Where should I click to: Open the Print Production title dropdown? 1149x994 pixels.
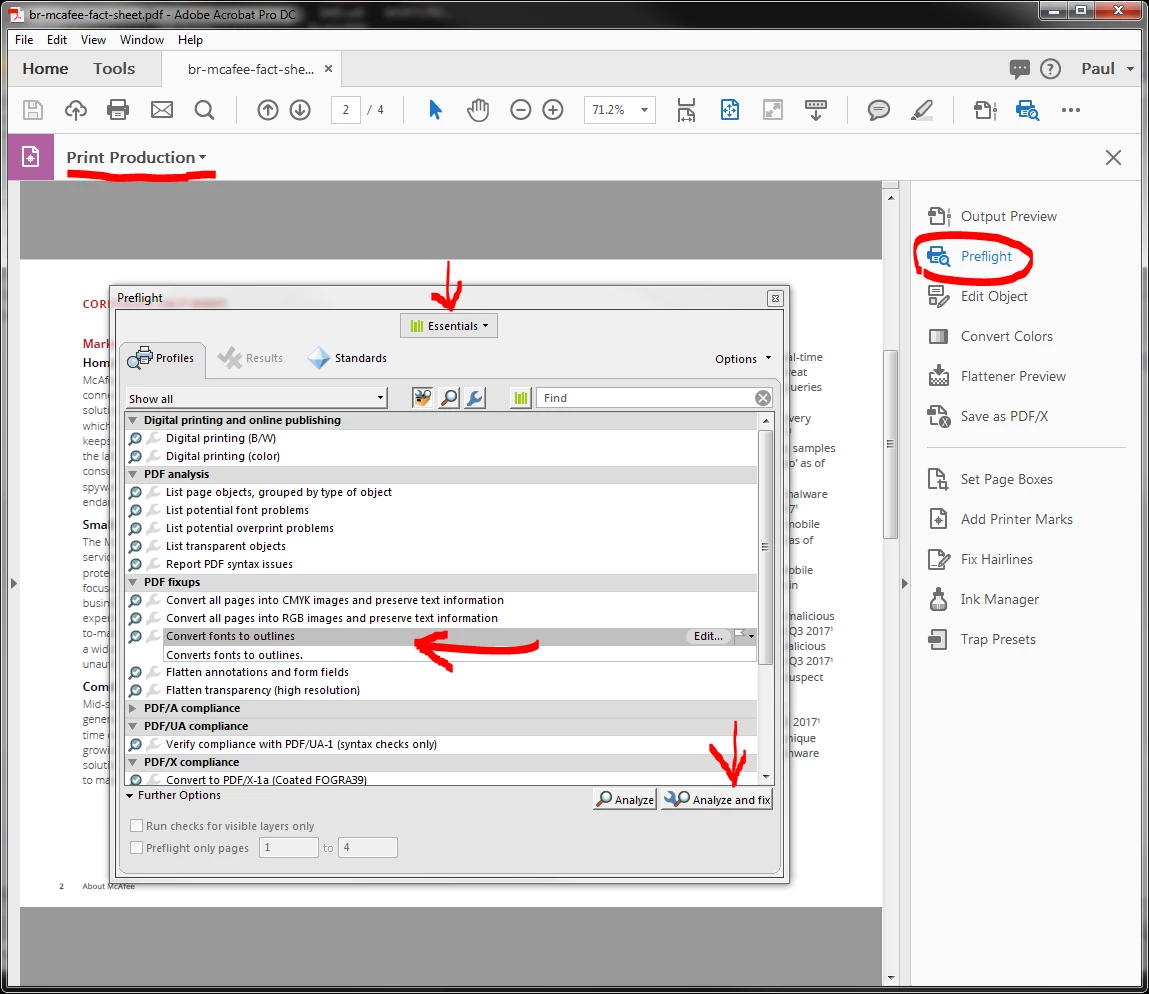pyautogui.click(x=136, y=158)
